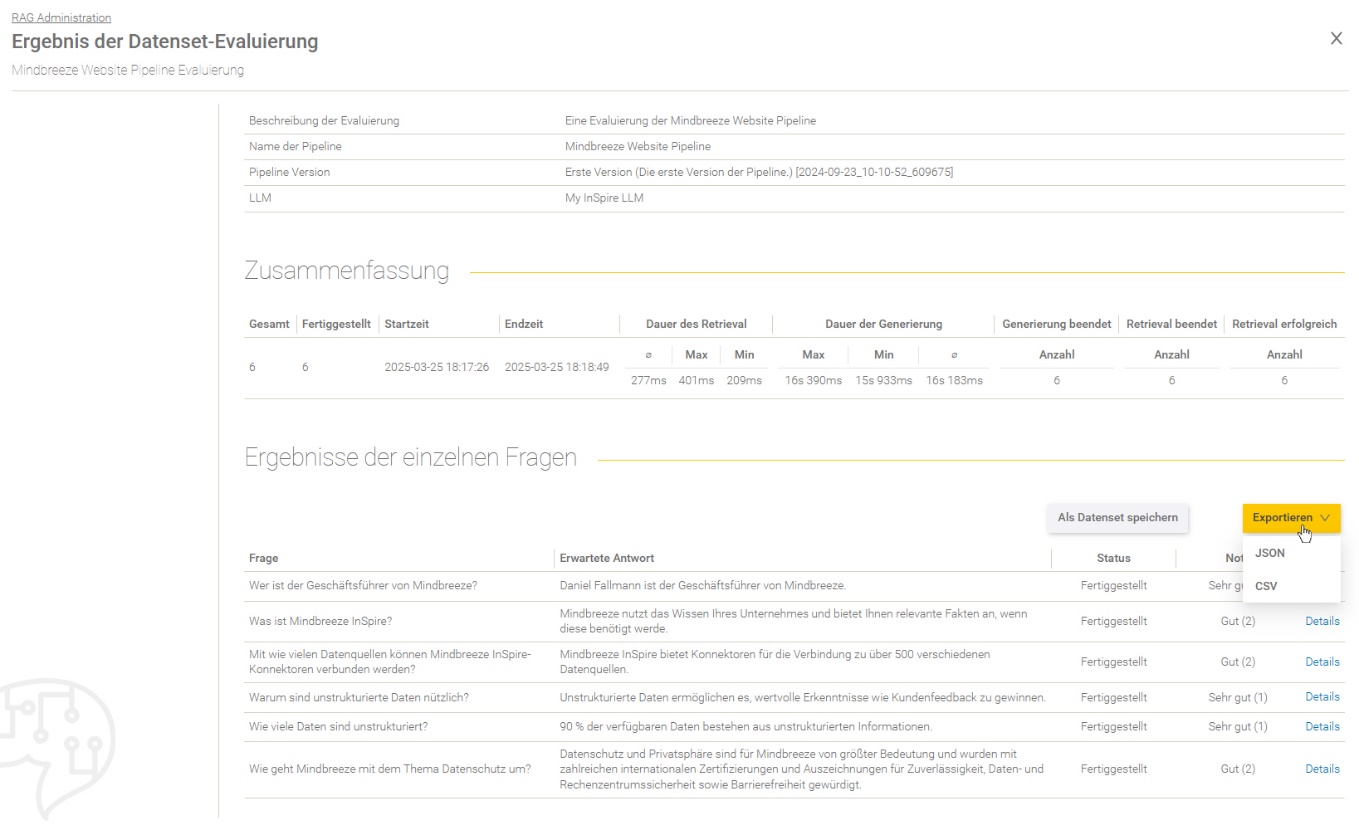The width and height of the screenshot is (1359, 830).
Task: Click the 15s 933ms generation min value
Action: pyautogui.click(x=883, y=381)
